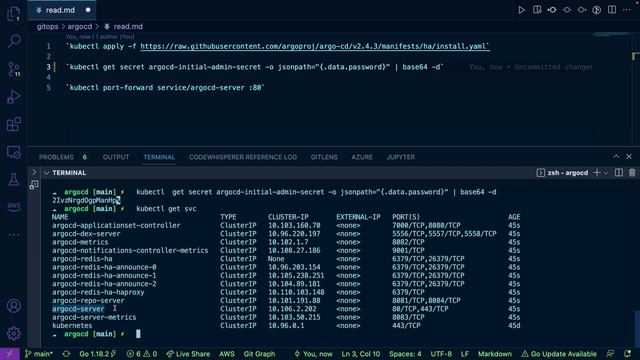Switch to the GITLENS tab
Screen dimensions: 640x360
point(324,157)
